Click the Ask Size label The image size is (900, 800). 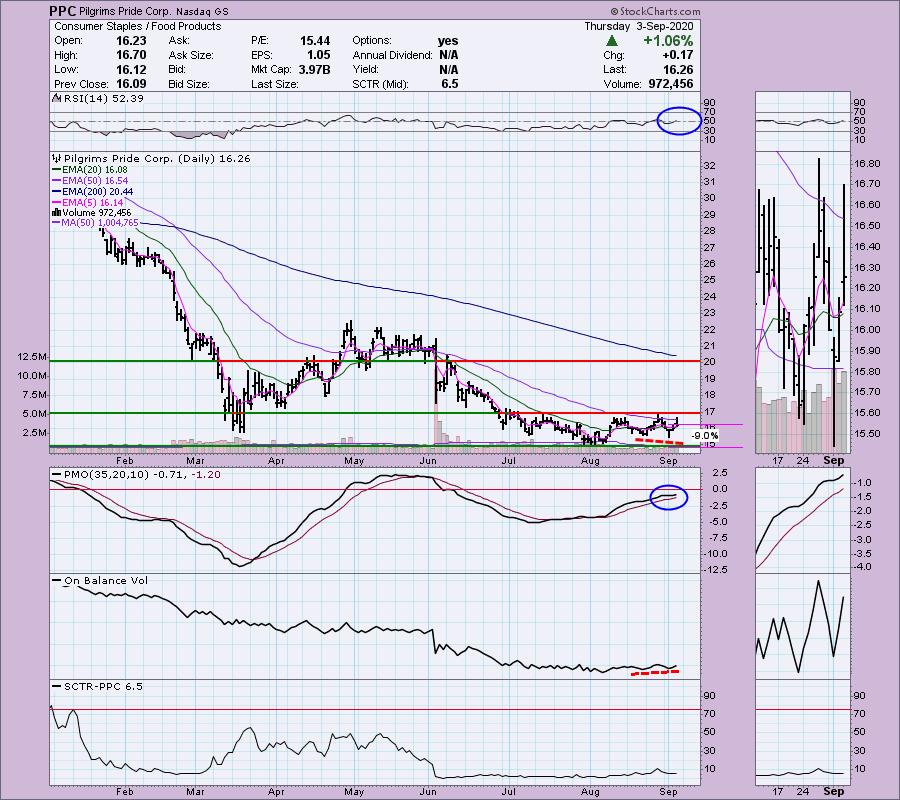[191, 55]
